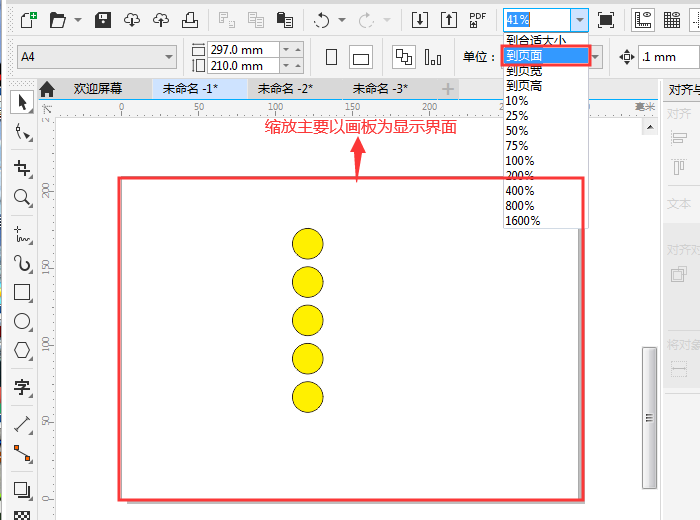Switch to landscape page orientation
The width and height of the screenshot is (700, 520).
click(361, 57)
